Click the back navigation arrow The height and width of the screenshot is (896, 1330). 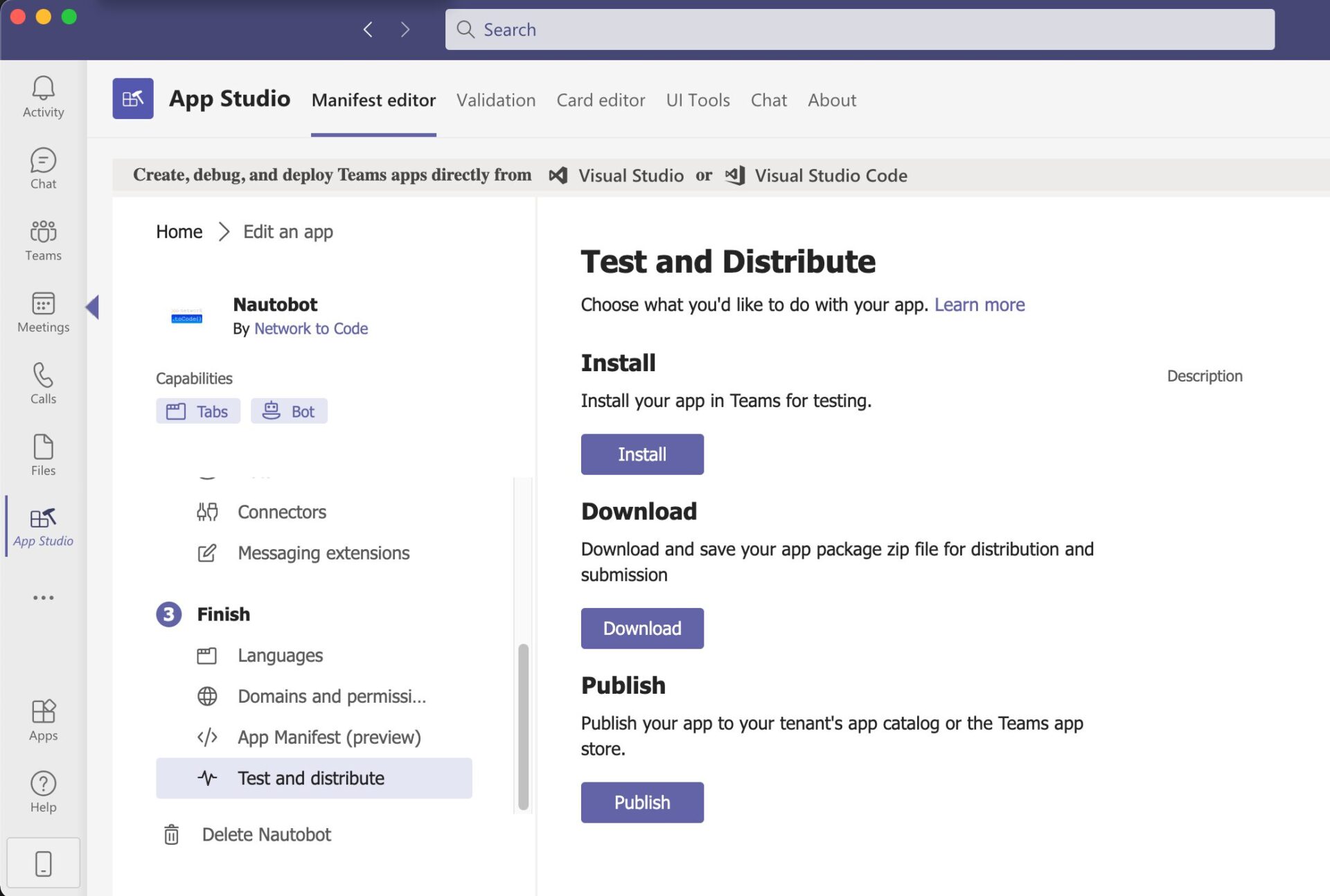click(x=368, y=29)
